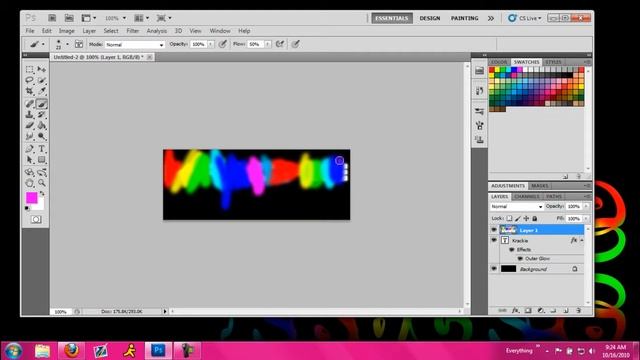Open the Flow slider dropdown

[x=268, y=44]
